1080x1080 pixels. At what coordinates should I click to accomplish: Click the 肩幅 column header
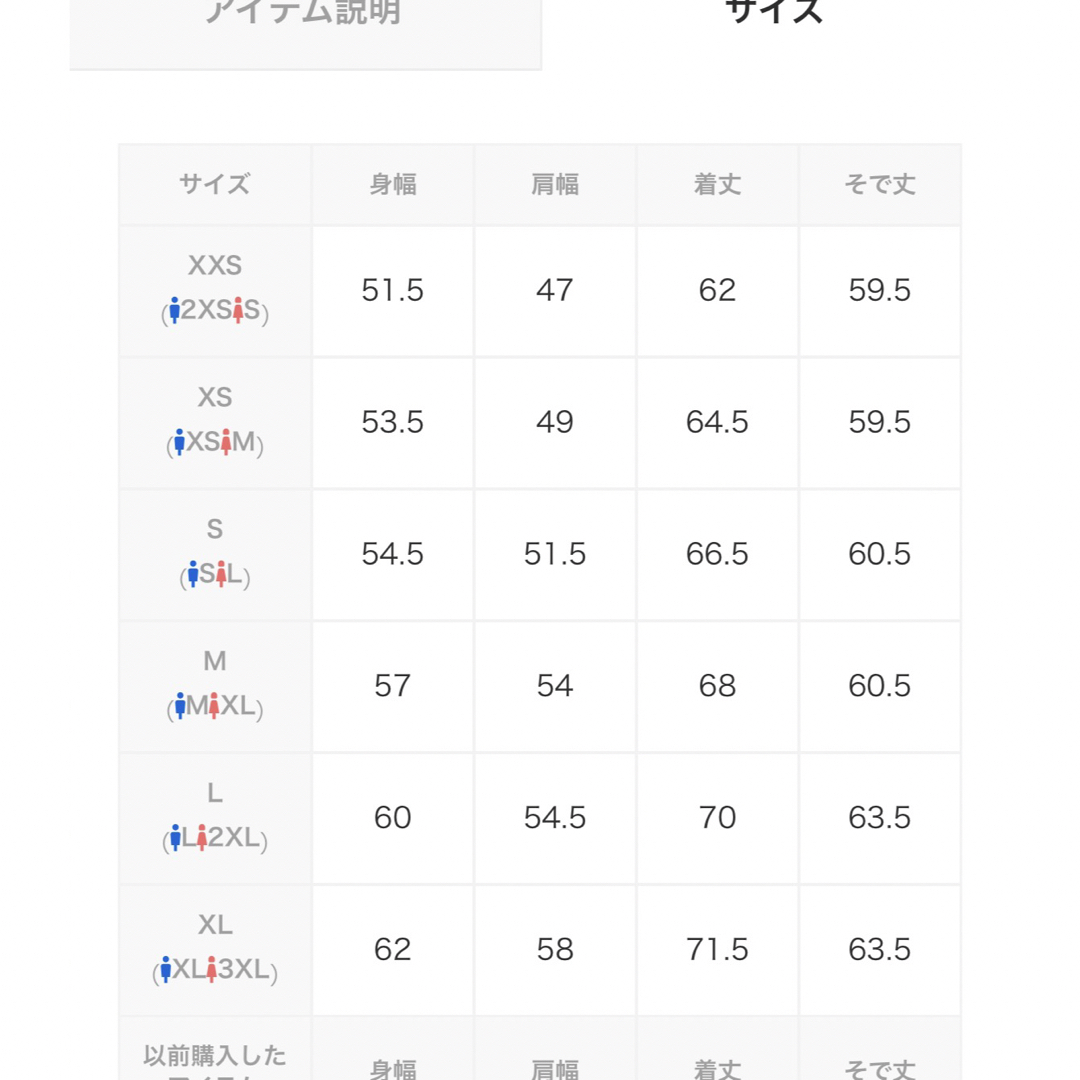pyautogui.click(x=555, y=185)
